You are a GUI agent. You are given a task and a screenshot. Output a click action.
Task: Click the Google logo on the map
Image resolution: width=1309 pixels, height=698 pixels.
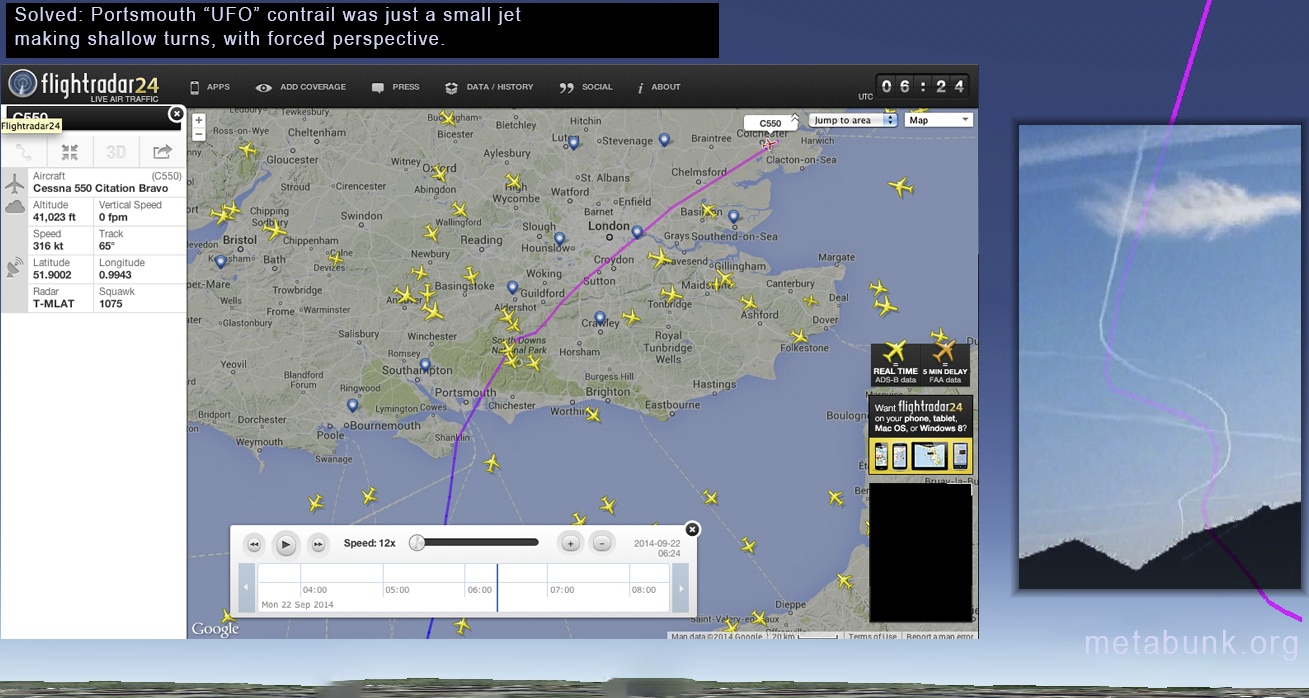[215, 629]
